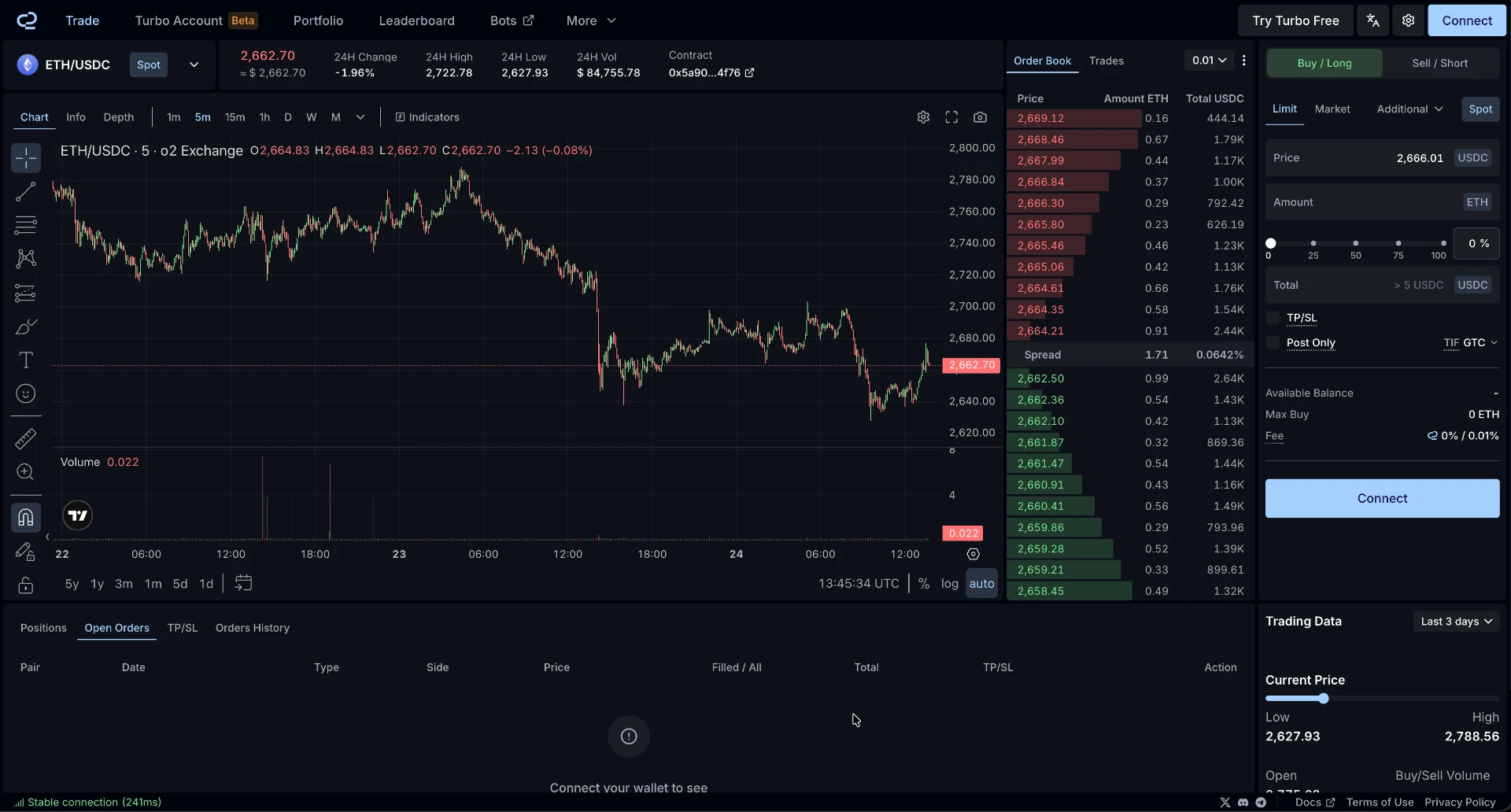Toggle the magnet snap mode
Viewport: 1511px width, 812px height.
[x=26, y=517]
